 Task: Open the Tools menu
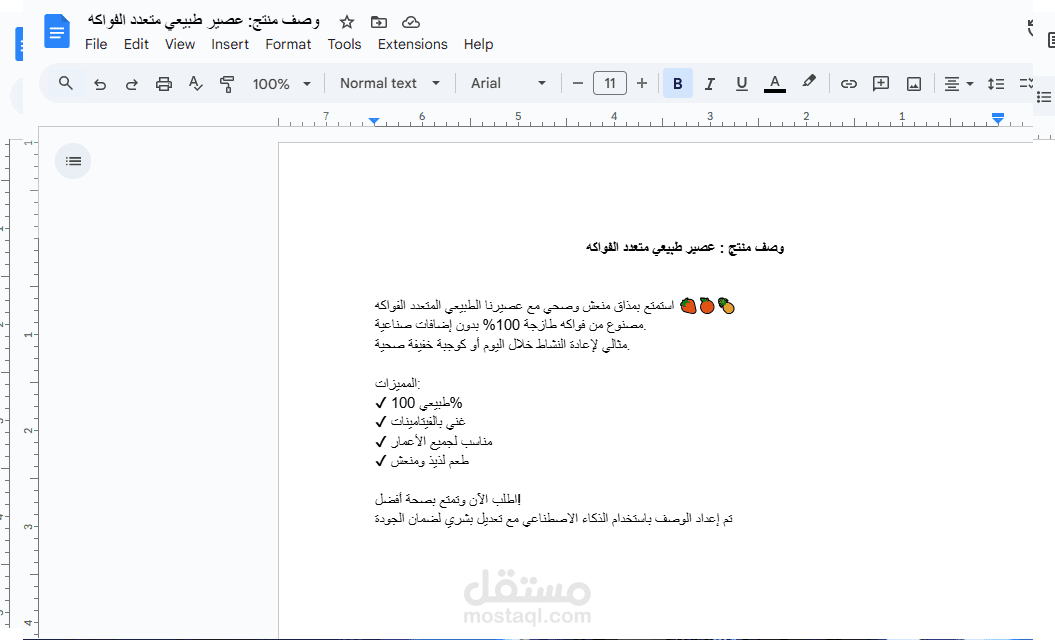(x=344, y=44)
